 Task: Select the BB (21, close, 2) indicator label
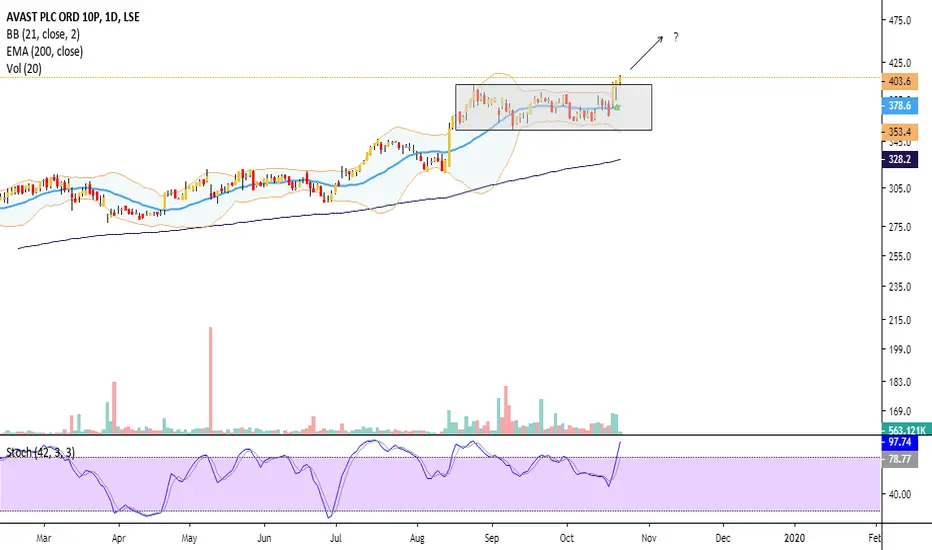(43, 34)
